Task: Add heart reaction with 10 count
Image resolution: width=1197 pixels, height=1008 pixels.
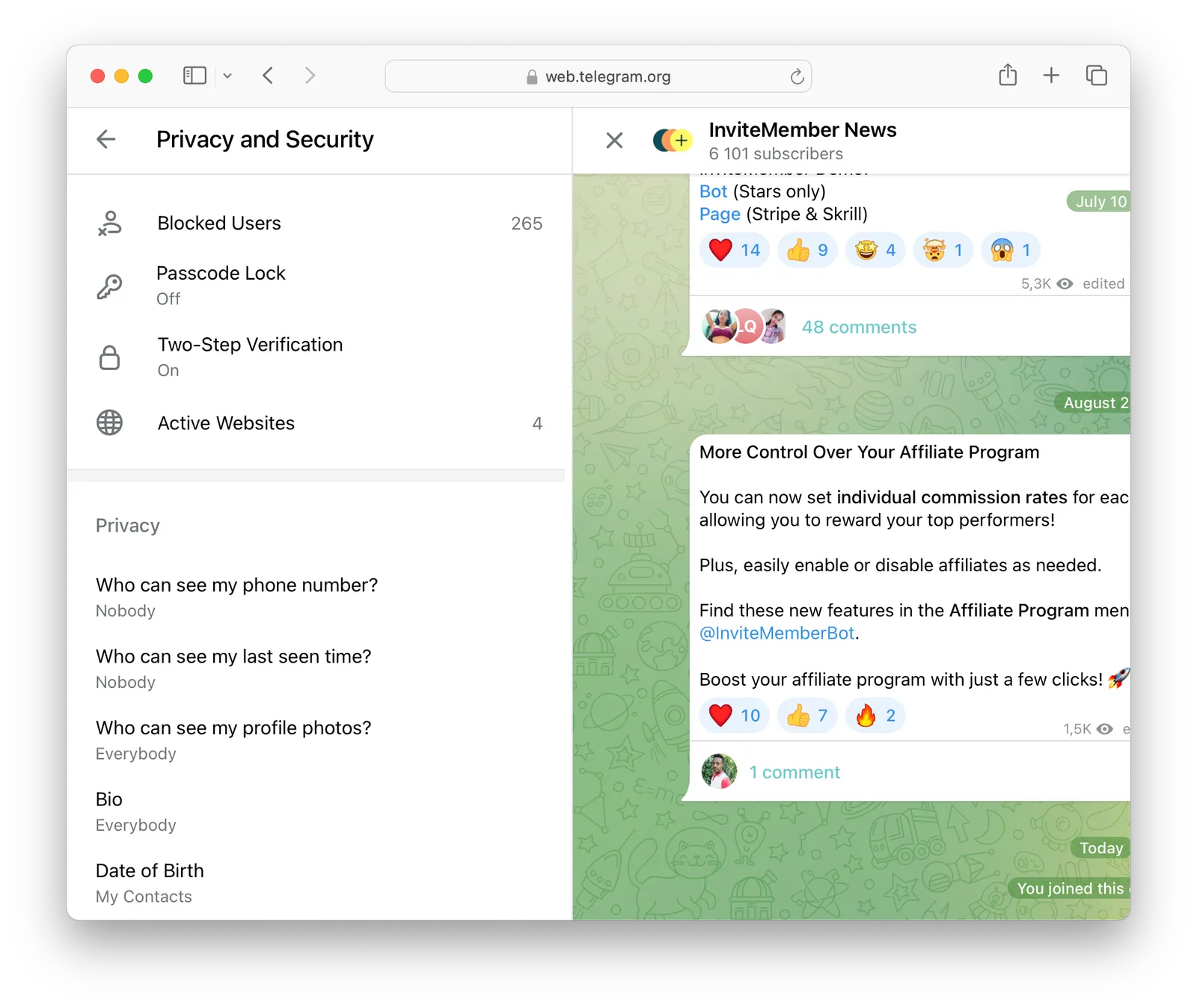Action: click(x=735, y=716)
